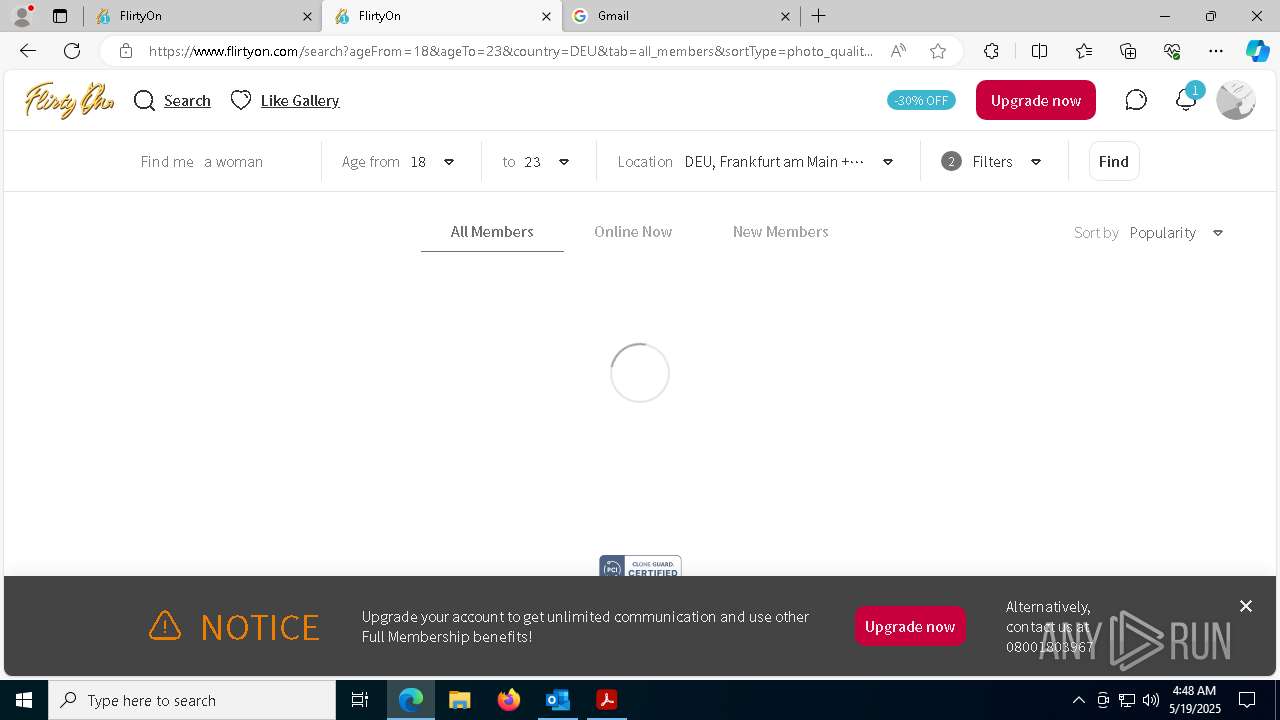View site information lock icon
Screen dimensions: 1280x720
pyautogui.click(x=126, y=51)
